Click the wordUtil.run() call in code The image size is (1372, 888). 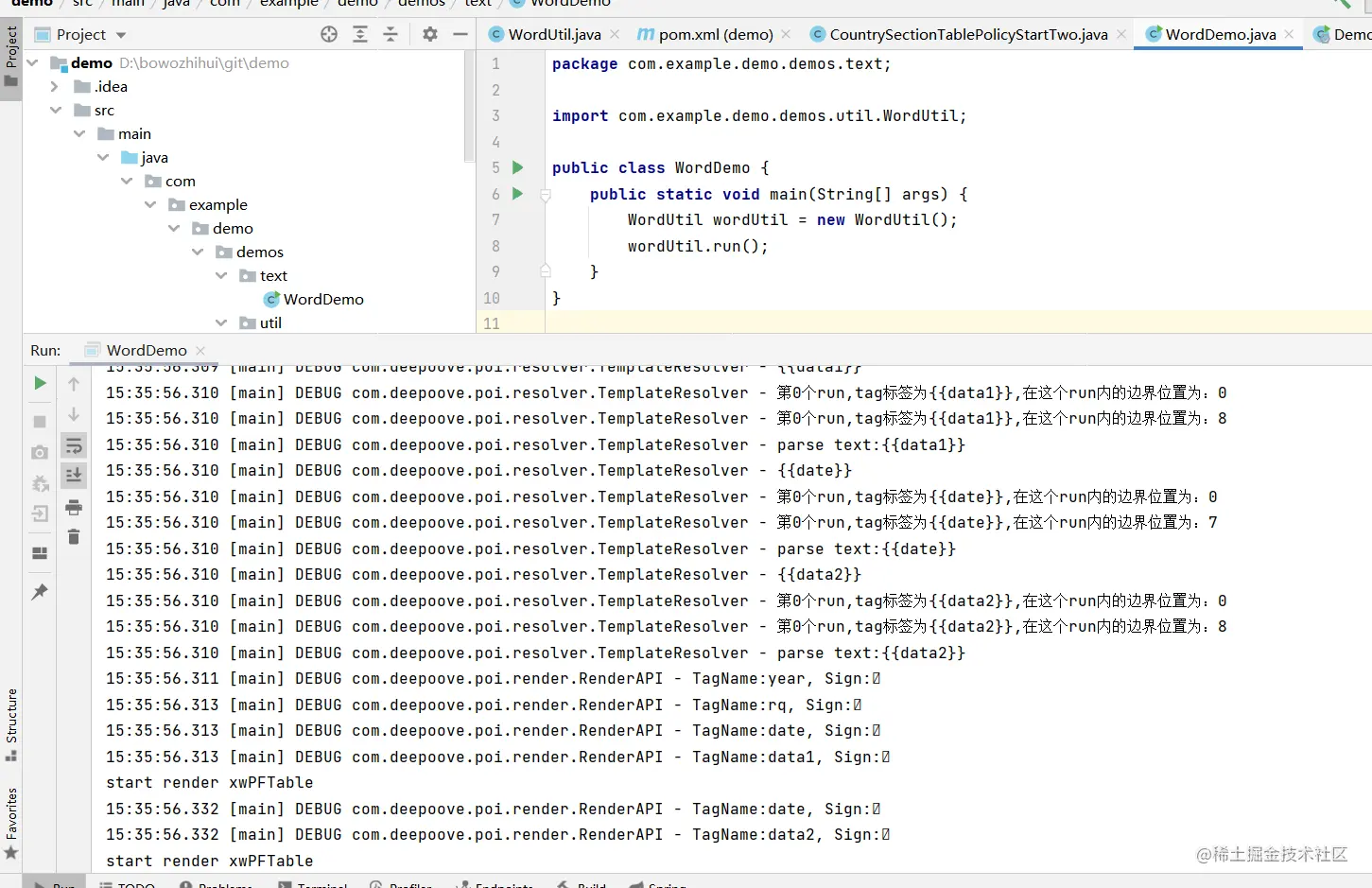[698, 246]
